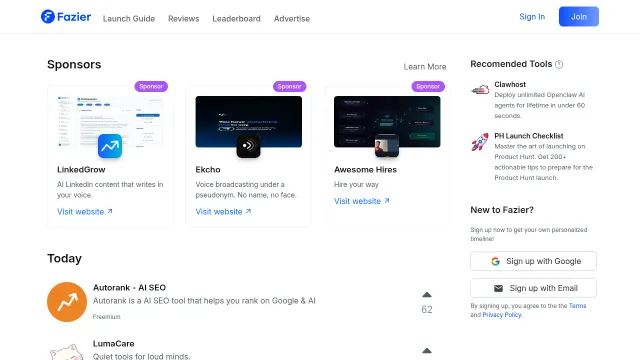Open the Terms link
Viewport: 640px width, 360px height.
tap(578, 306)
